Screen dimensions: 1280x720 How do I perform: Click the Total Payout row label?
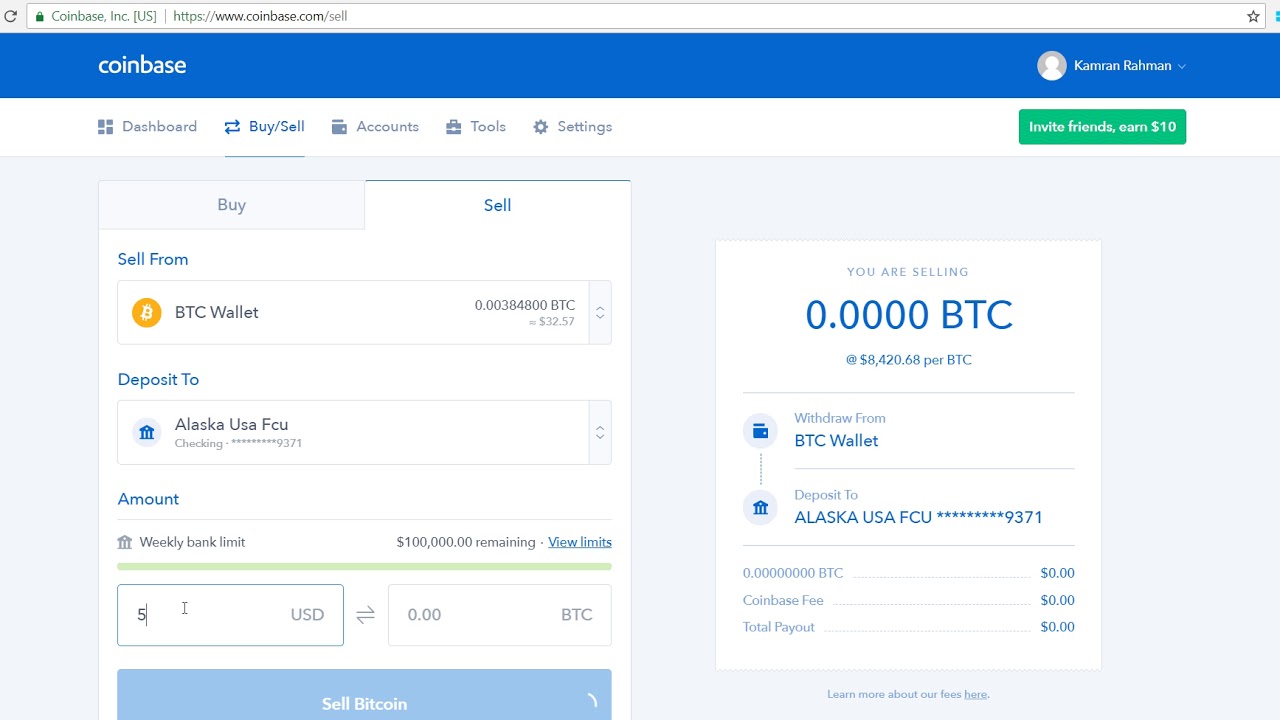pyautogui.click(x=779, y=627)
